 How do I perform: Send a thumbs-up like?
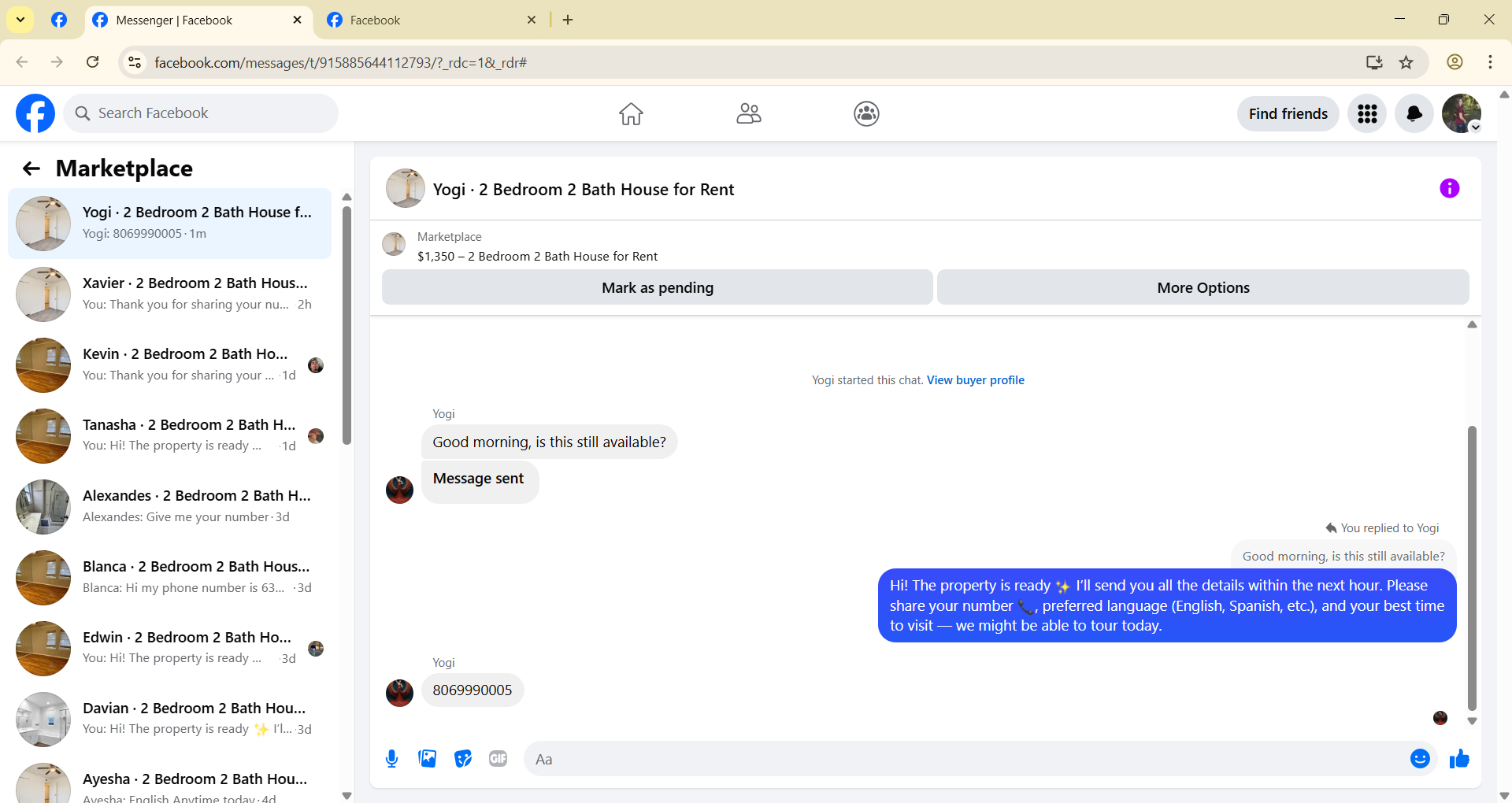coord(1459,759)
